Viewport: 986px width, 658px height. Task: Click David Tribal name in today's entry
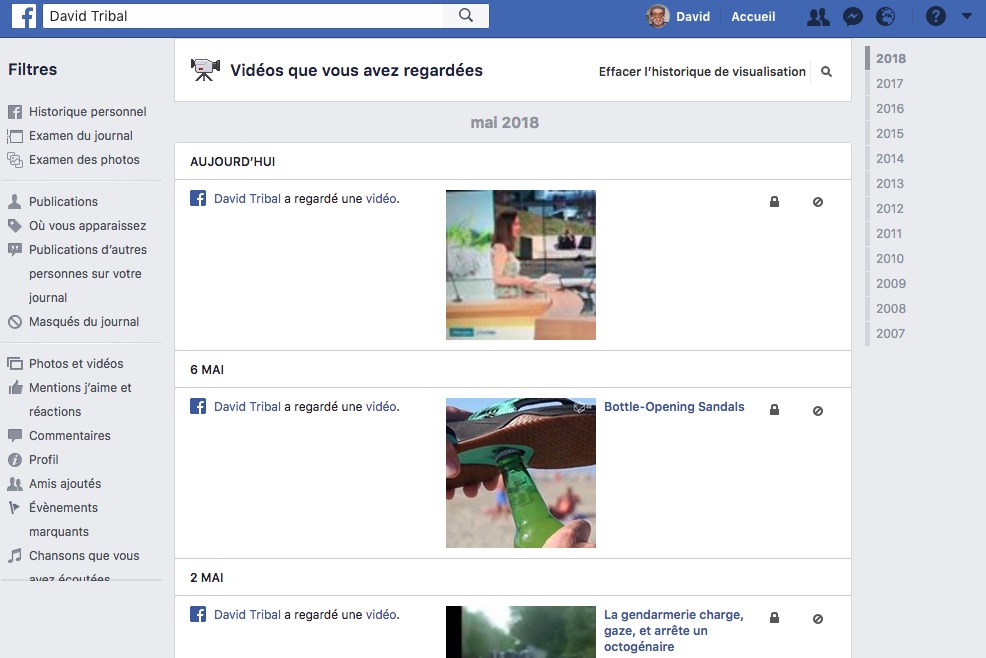coord(247,199)
